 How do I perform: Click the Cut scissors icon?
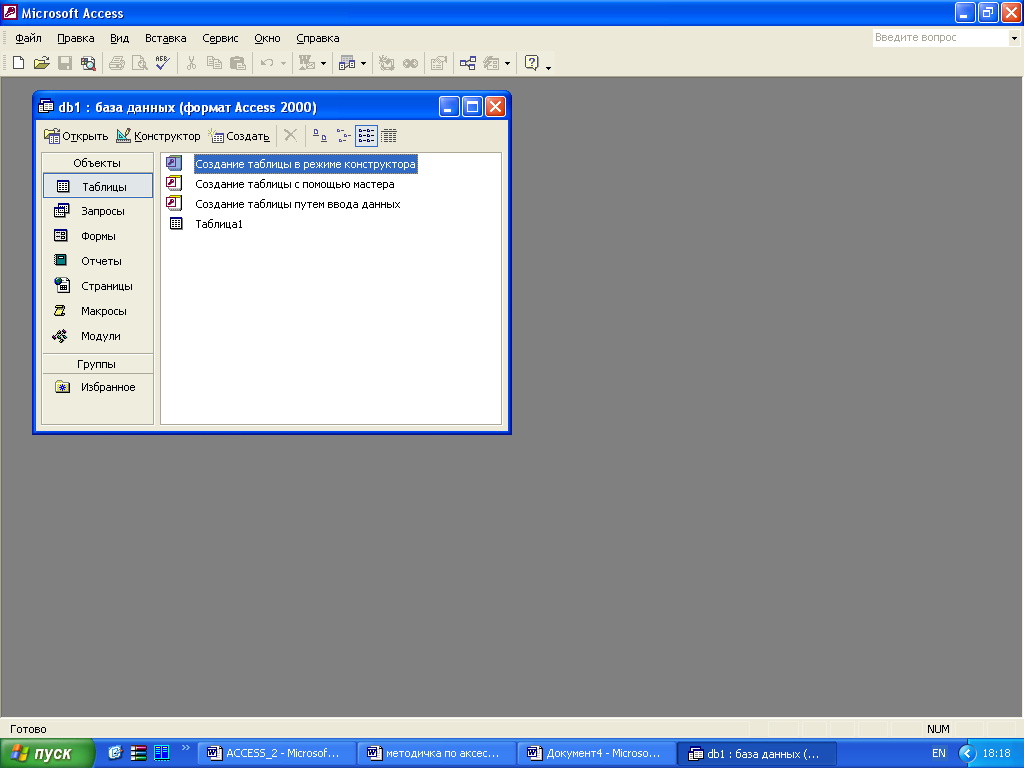[x=191, y=63]
